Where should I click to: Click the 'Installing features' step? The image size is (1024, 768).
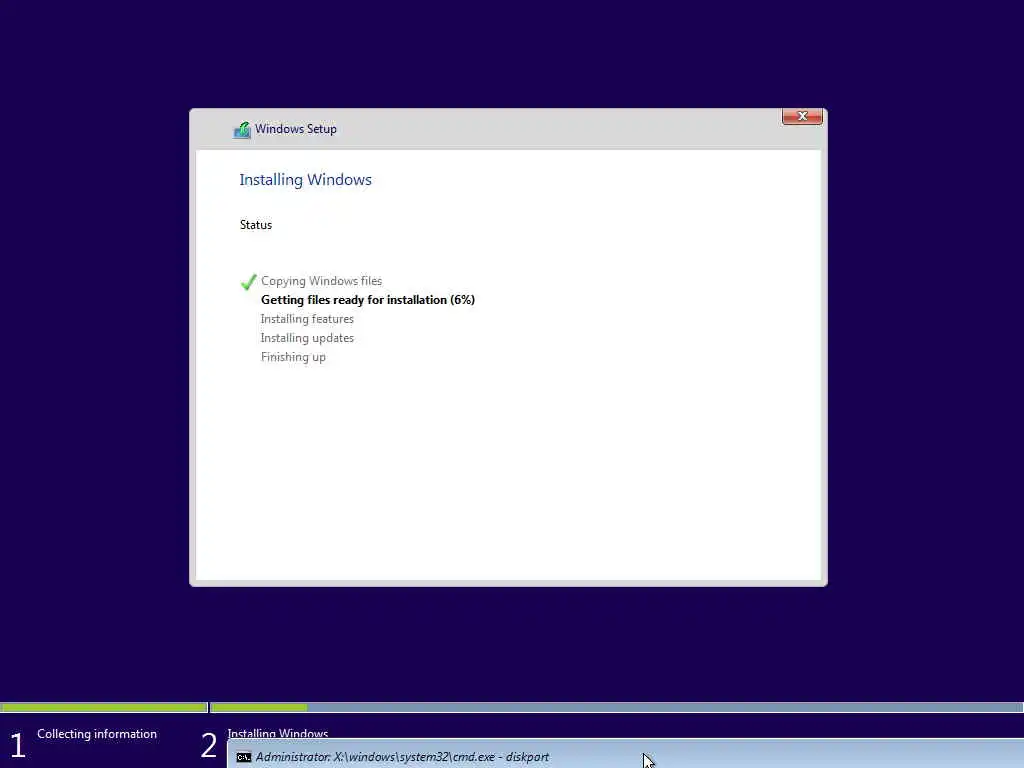click(x=307, y=319)
